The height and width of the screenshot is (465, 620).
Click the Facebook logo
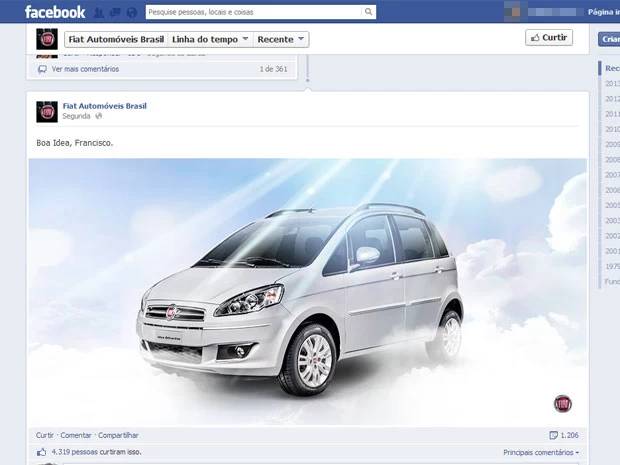(55, 12)
